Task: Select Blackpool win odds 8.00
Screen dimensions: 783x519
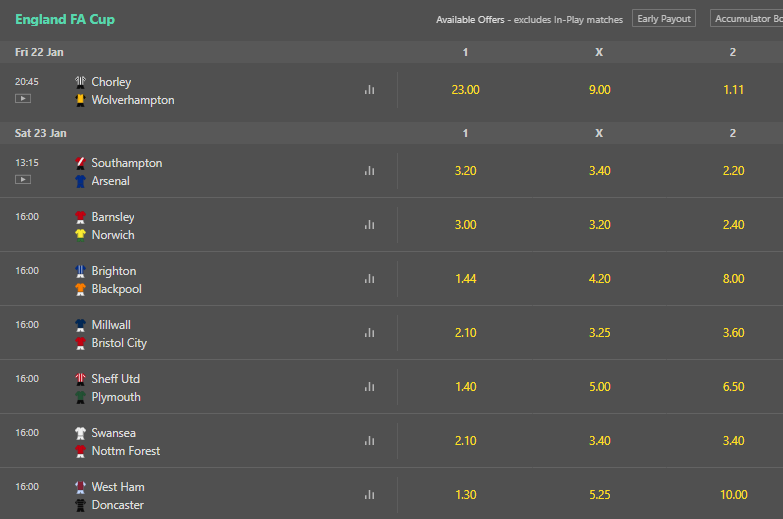Action: click(733, 279)
